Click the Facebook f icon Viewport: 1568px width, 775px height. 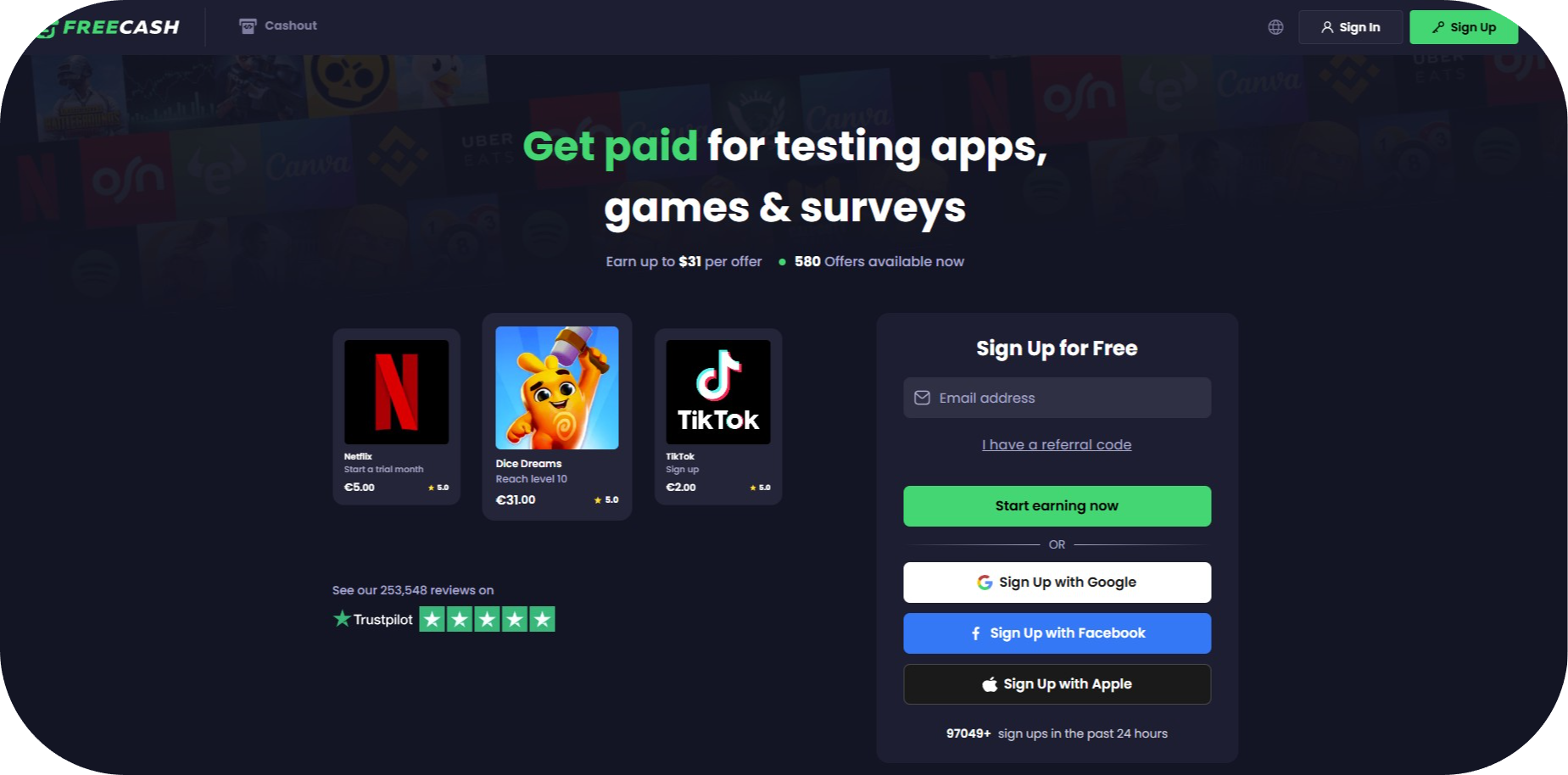tap(976, 633)
